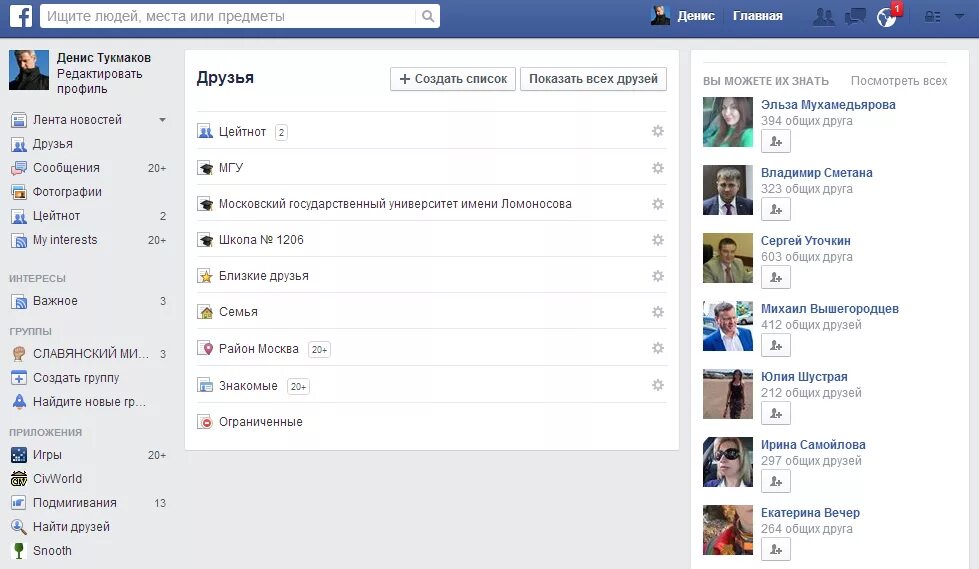This screenshot has width=979, height=569.
Task: Click Найдите новые гр... in sidebar
Action: (89, 402)
